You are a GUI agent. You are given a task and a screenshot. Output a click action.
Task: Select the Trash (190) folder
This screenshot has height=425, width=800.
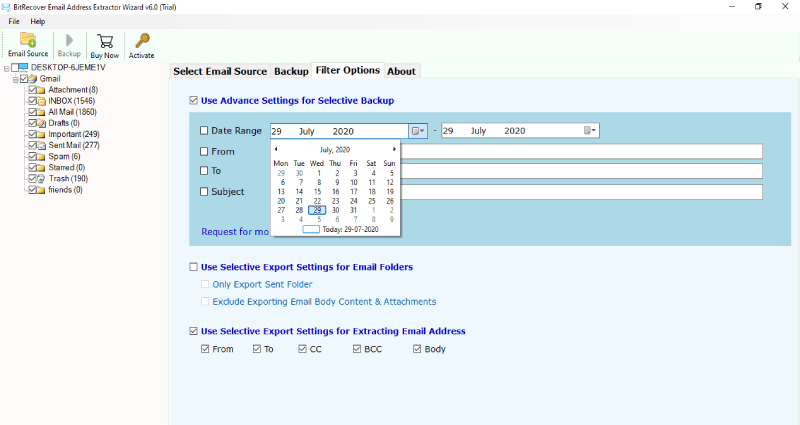pyautogui.click(x=68, y=178)
